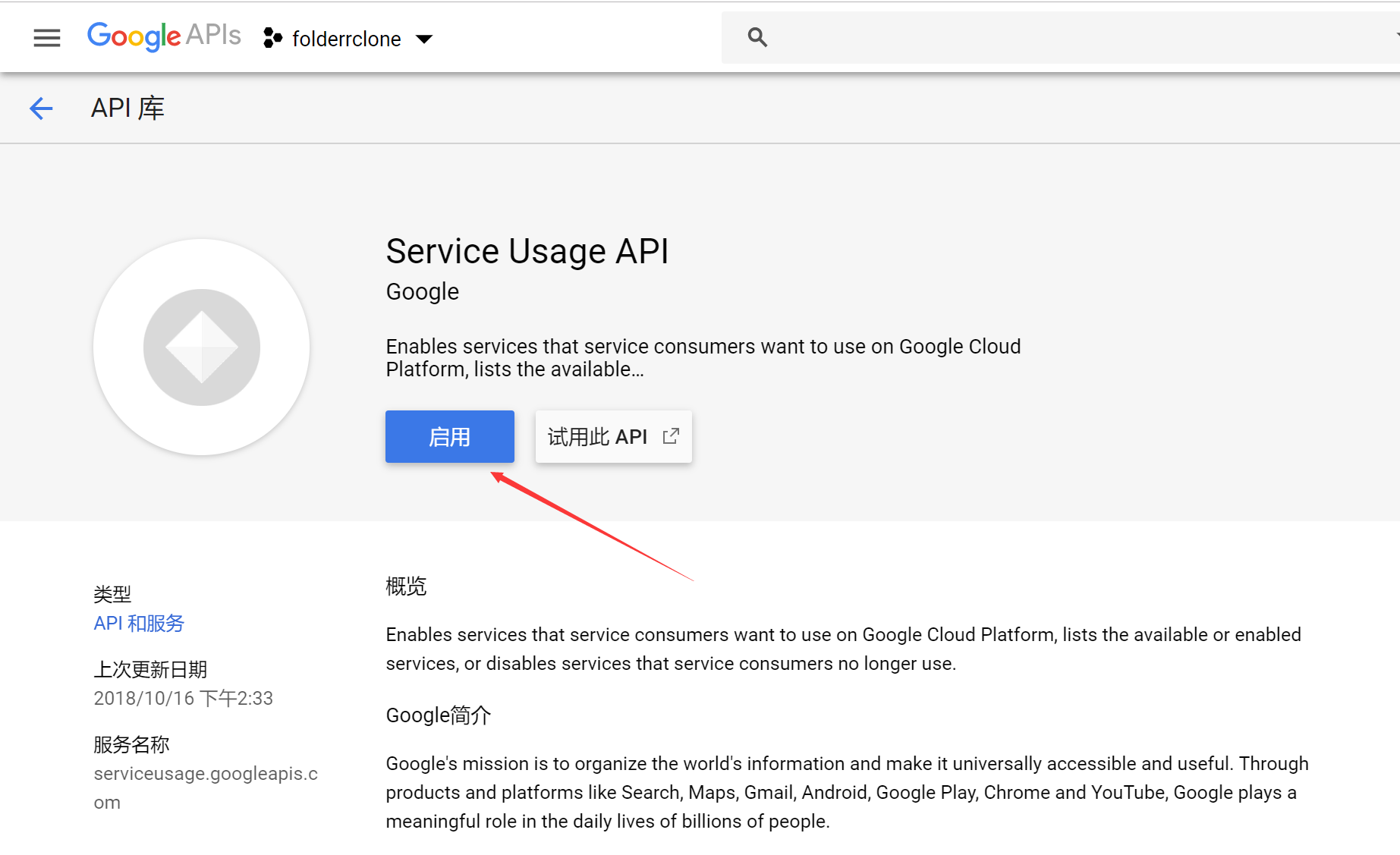Click the Service Usage API logo thumbnail
This screenshot has height=855, width=1400.
202,347
